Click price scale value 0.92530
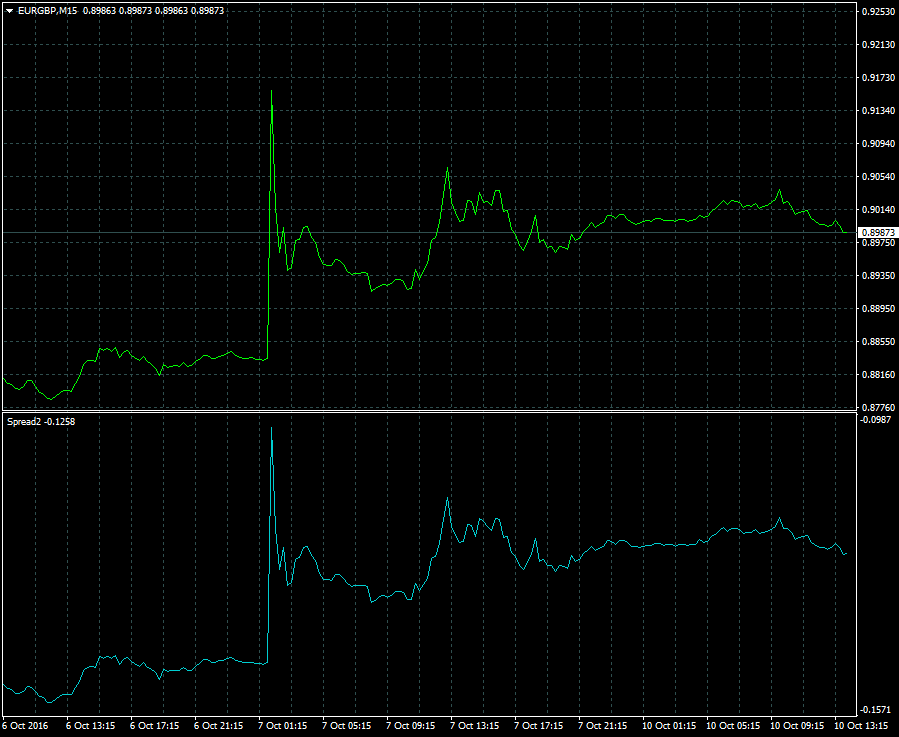Image resolution: width=899 pixels, height=737 pixels. click(878, 11)
